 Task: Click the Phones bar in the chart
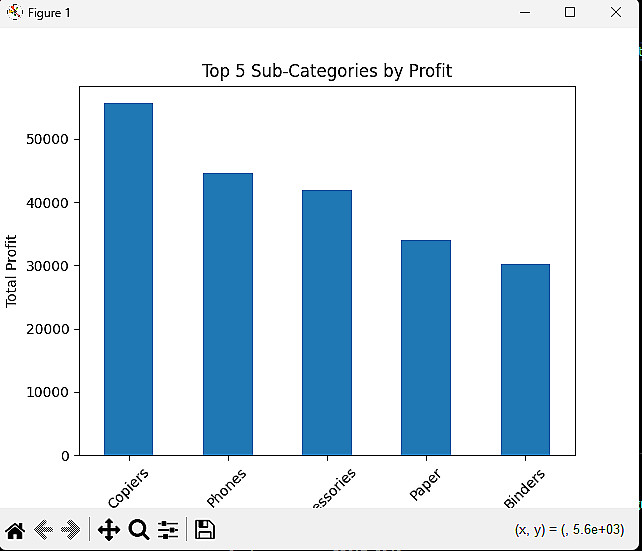228,314
